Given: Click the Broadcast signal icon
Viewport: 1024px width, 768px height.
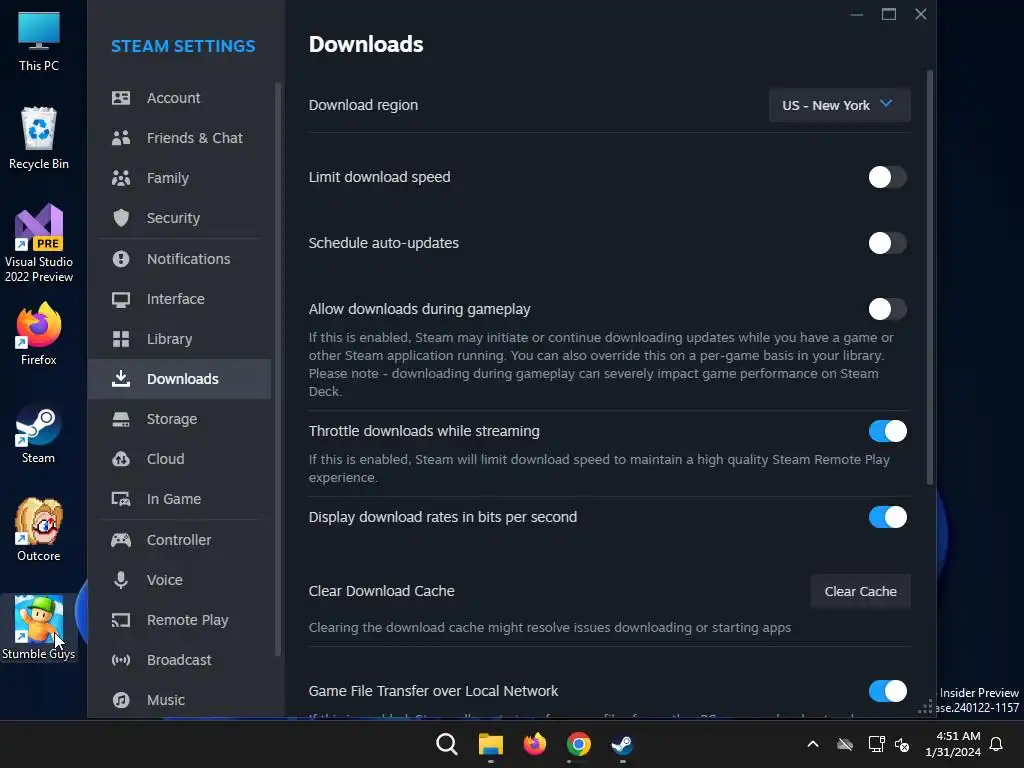Looking at the screenshot, I should (x=121, y=660).
